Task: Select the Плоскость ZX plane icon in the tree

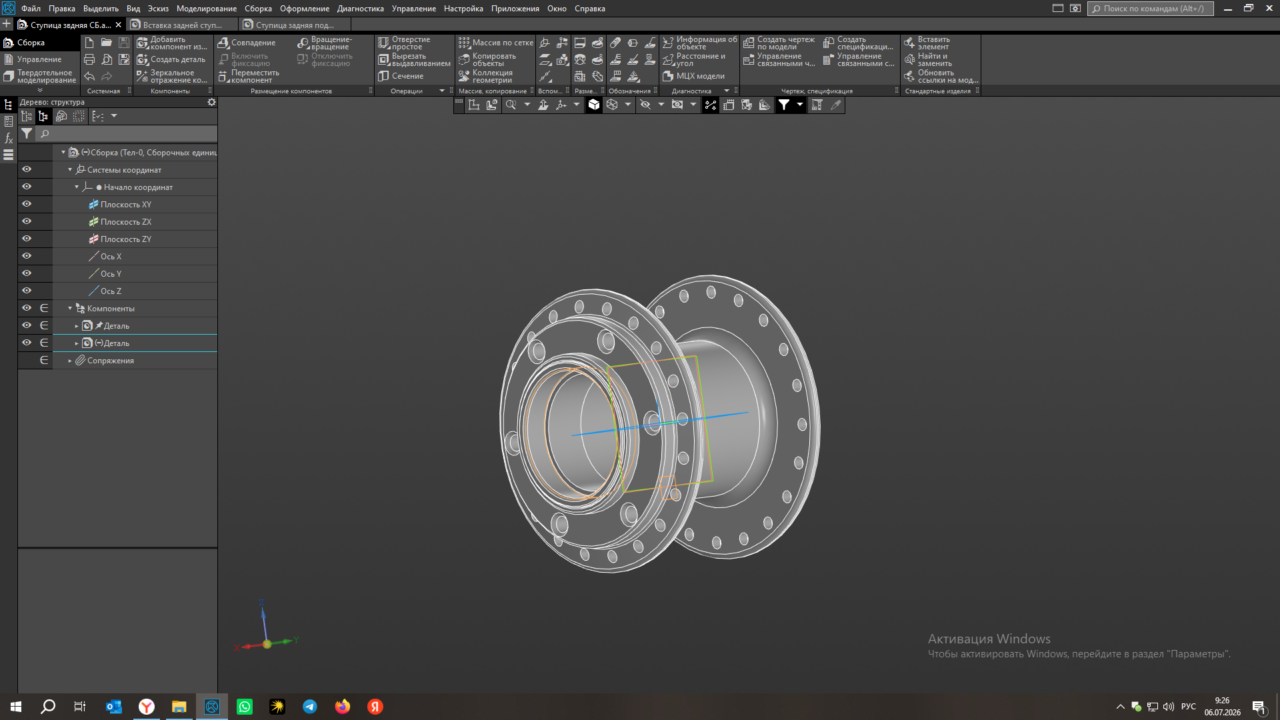Action: click(93, 222)
